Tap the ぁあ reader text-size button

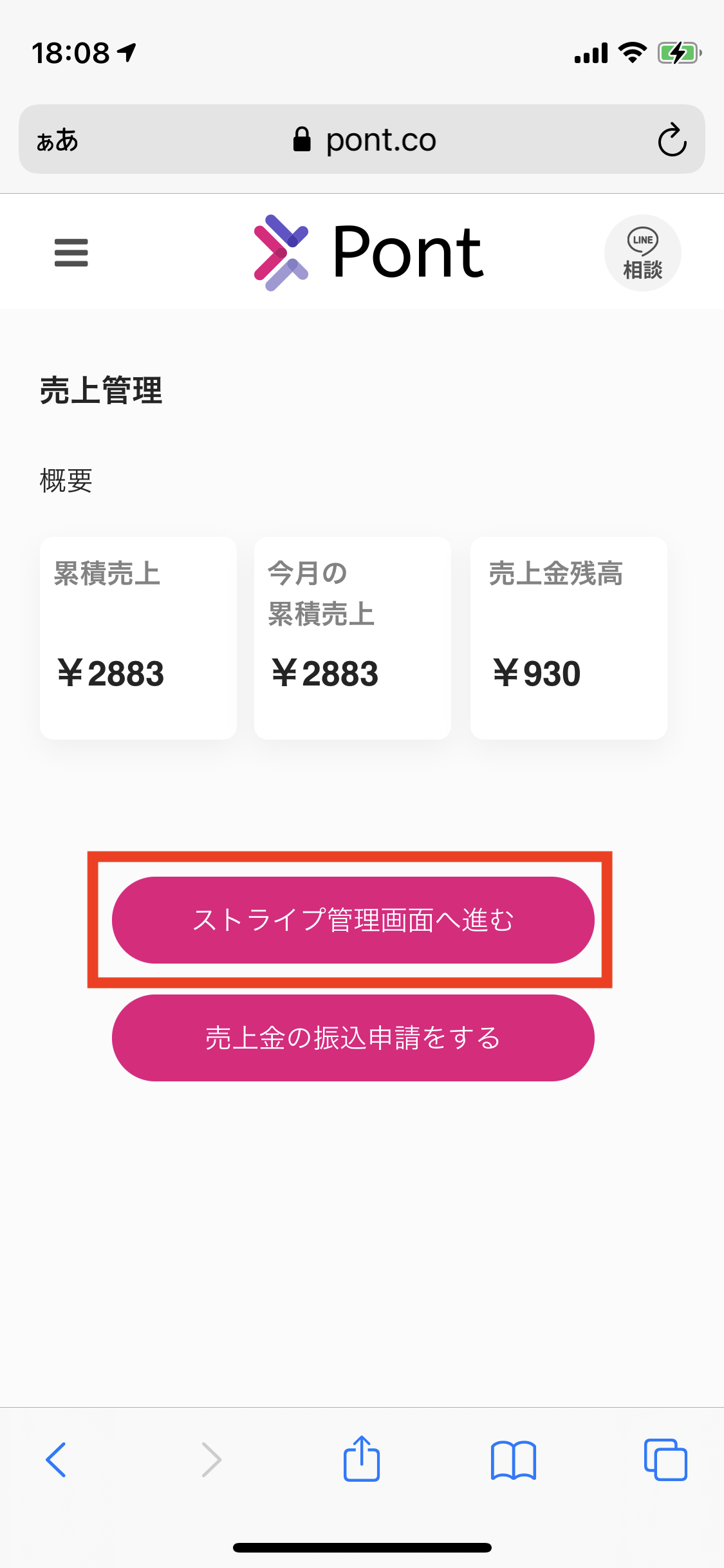coord(57,140)
